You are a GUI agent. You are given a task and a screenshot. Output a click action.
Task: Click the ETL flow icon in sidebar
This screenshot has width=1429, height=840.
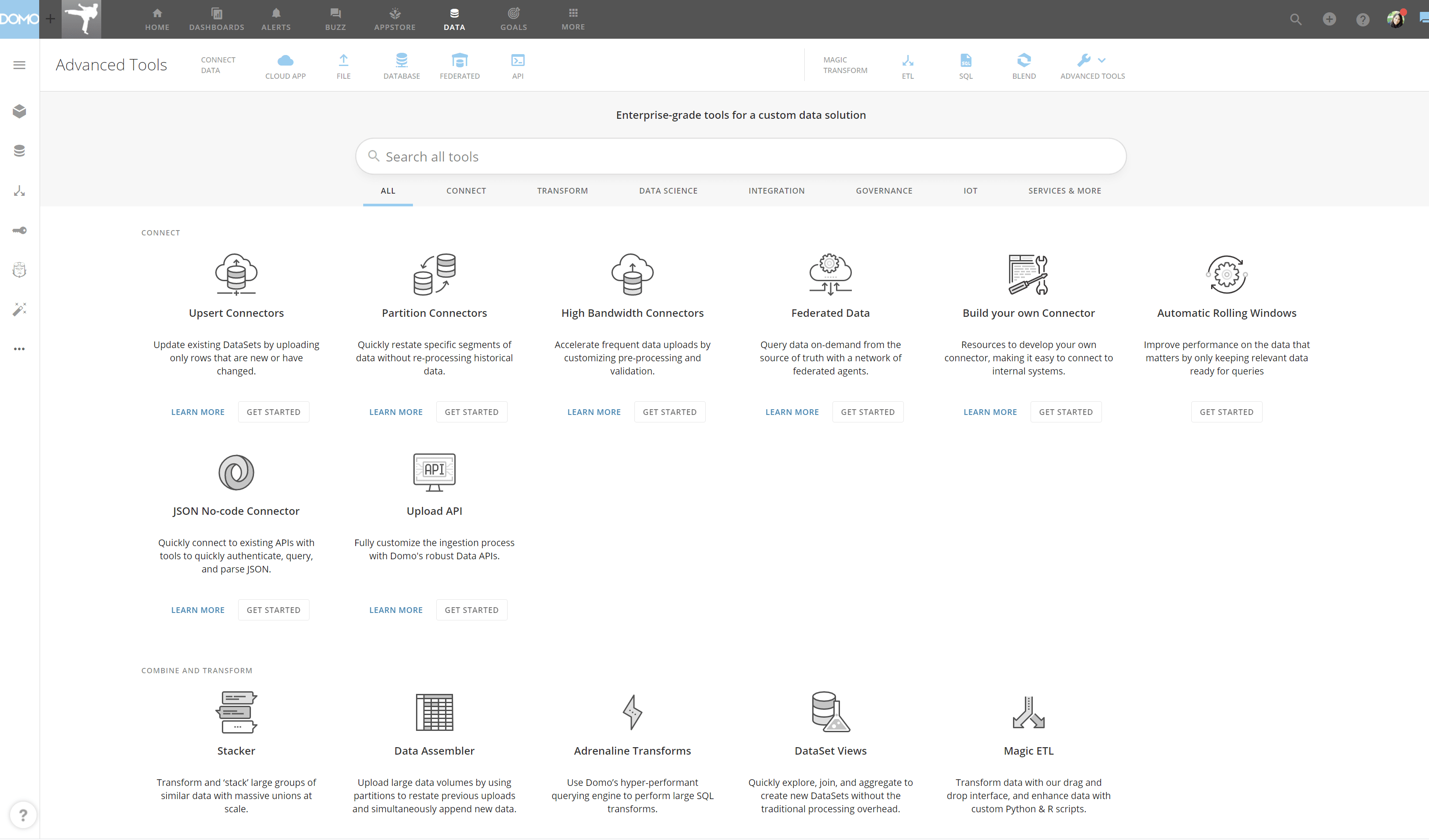(19, 191)
